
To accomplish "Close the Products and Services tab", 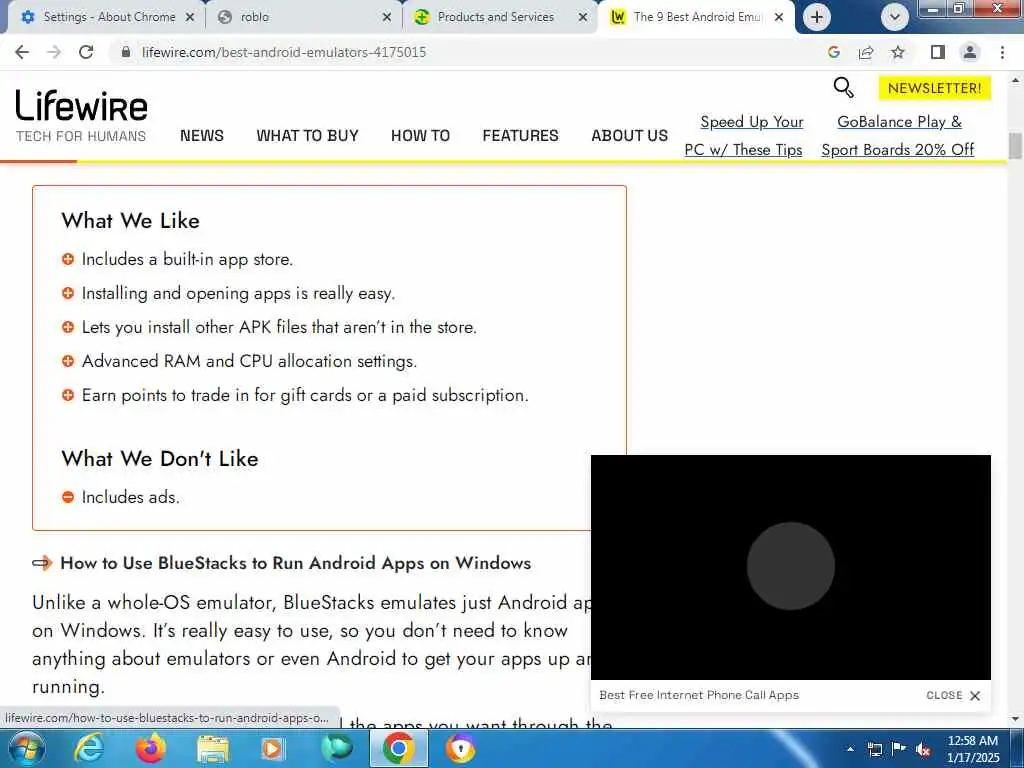I will [x=583, y=17].
